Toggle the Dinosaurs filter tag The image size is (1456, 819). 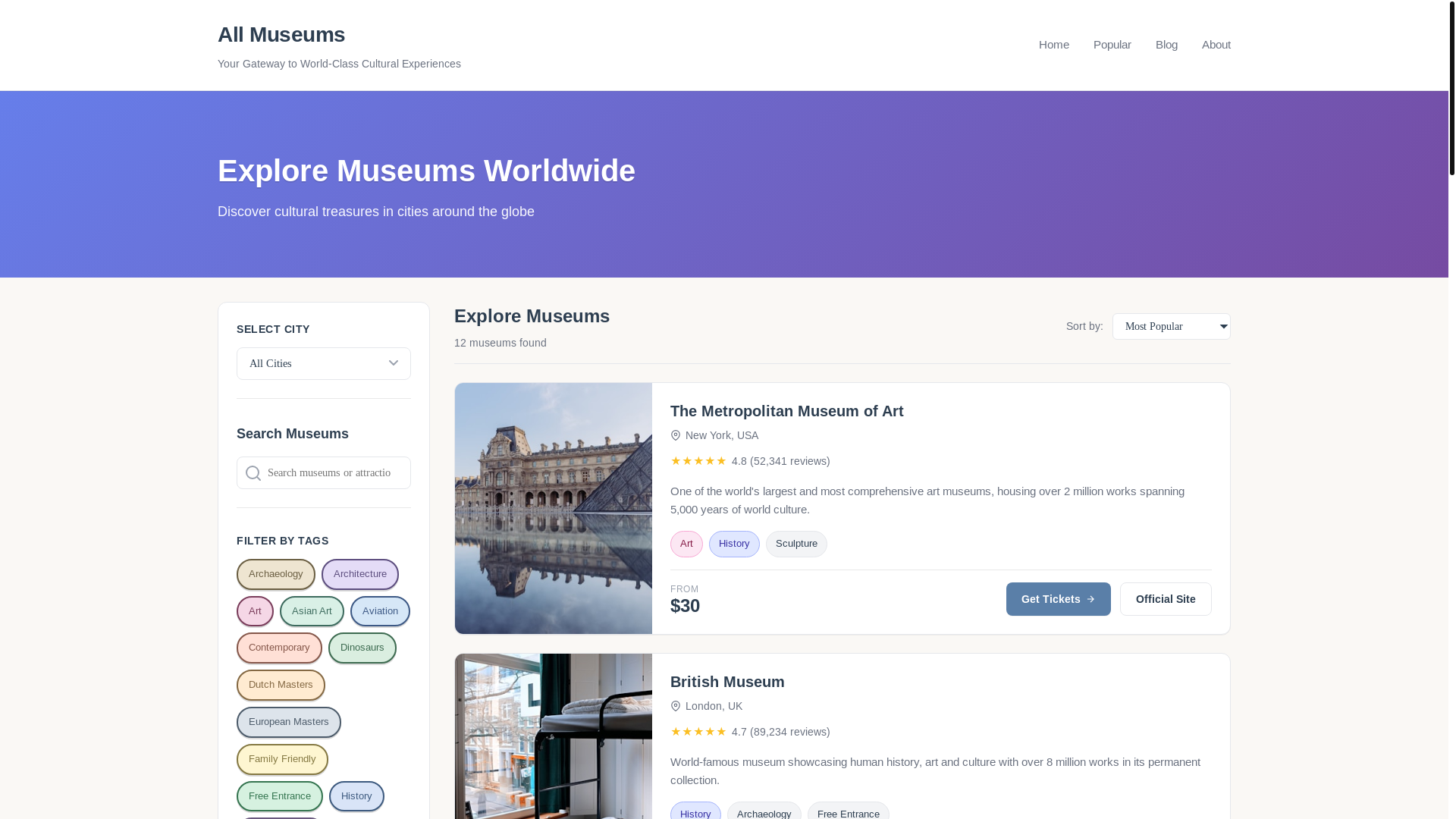[362, 648]
